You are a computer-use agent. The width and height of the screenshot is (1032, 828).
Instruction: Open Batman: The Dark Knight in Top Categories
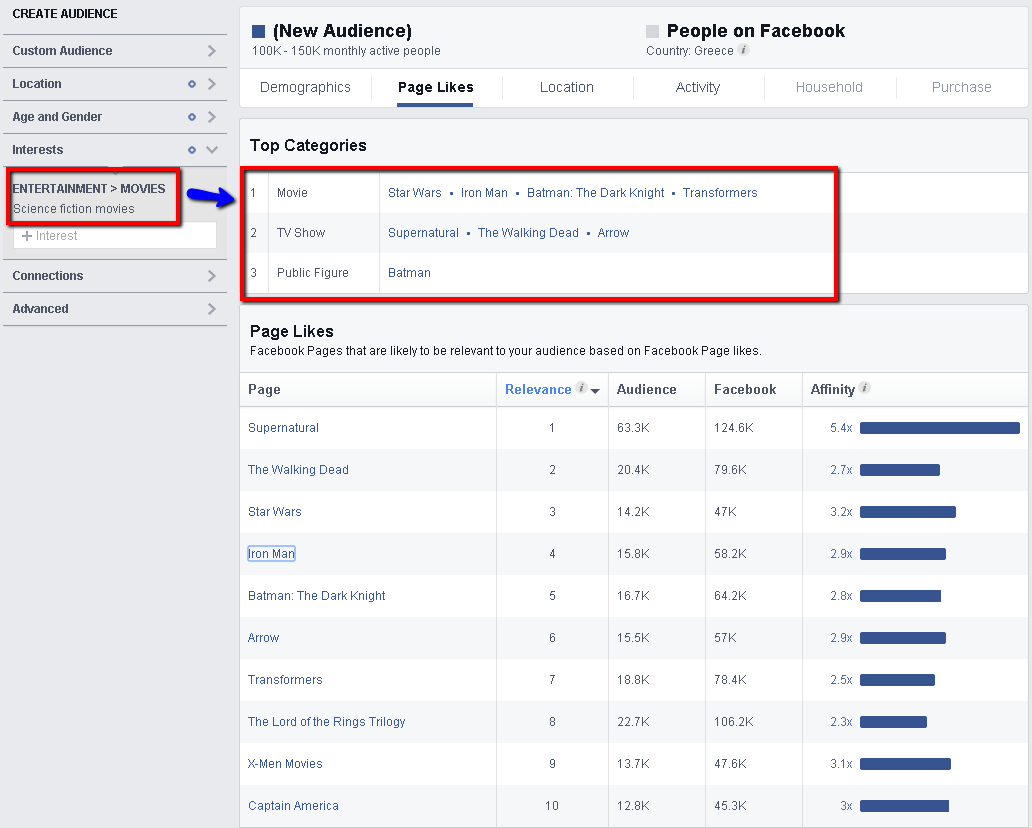pyautogui.click(x=596, y=193)
